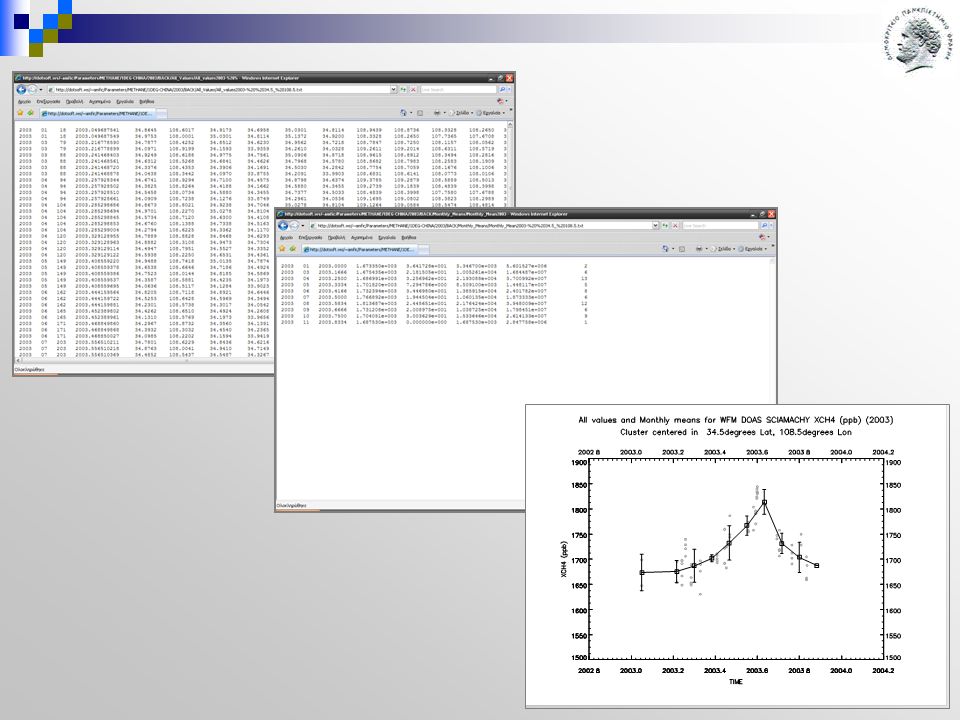Click the Forward arrow in the All_values window
The width and height of the screenshot is (960, 720).
click(32, 89)
